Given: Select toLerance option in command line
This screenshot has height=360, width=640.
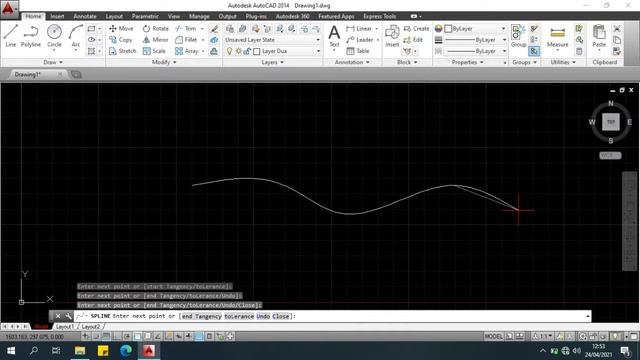Looking at the screenshot, I should (239, 316).
